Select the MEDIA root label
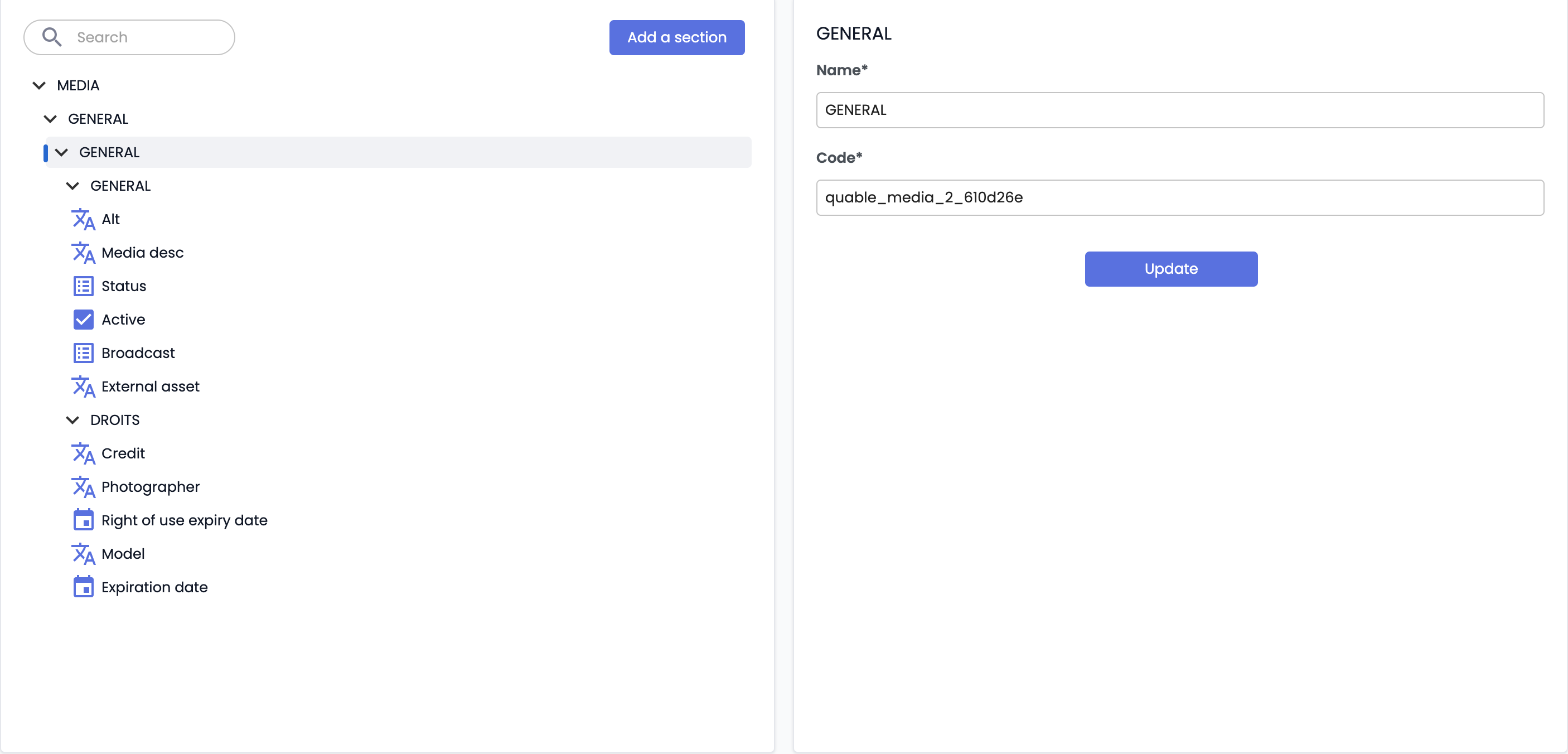The width and height of the screenshot is (1568, 754). [78, 85]
